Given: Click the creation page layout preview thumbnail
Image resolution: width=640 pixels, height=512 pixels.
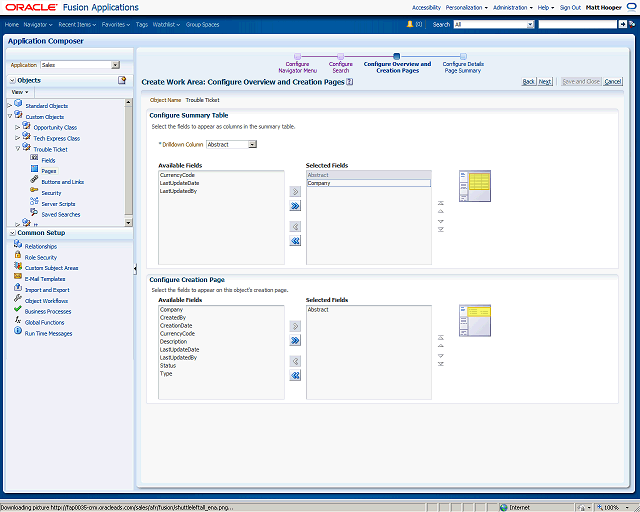Looking at the screenshot, I should (x=475, y=321).
